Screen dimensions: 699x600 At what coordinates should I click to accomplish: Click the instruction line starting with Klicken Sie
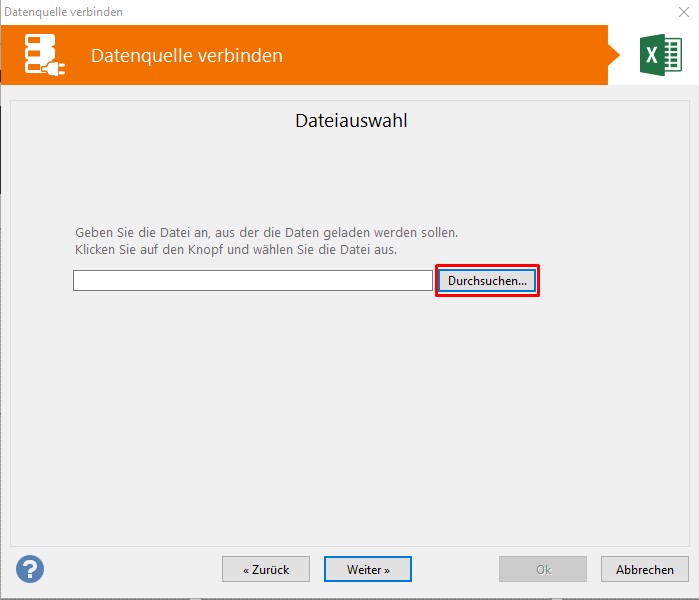(x=236, y=249)
